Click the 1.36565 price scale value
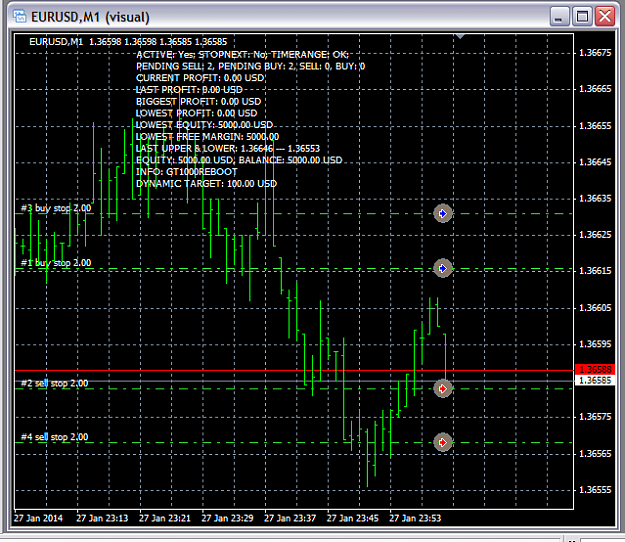 (x=595, y=454)
